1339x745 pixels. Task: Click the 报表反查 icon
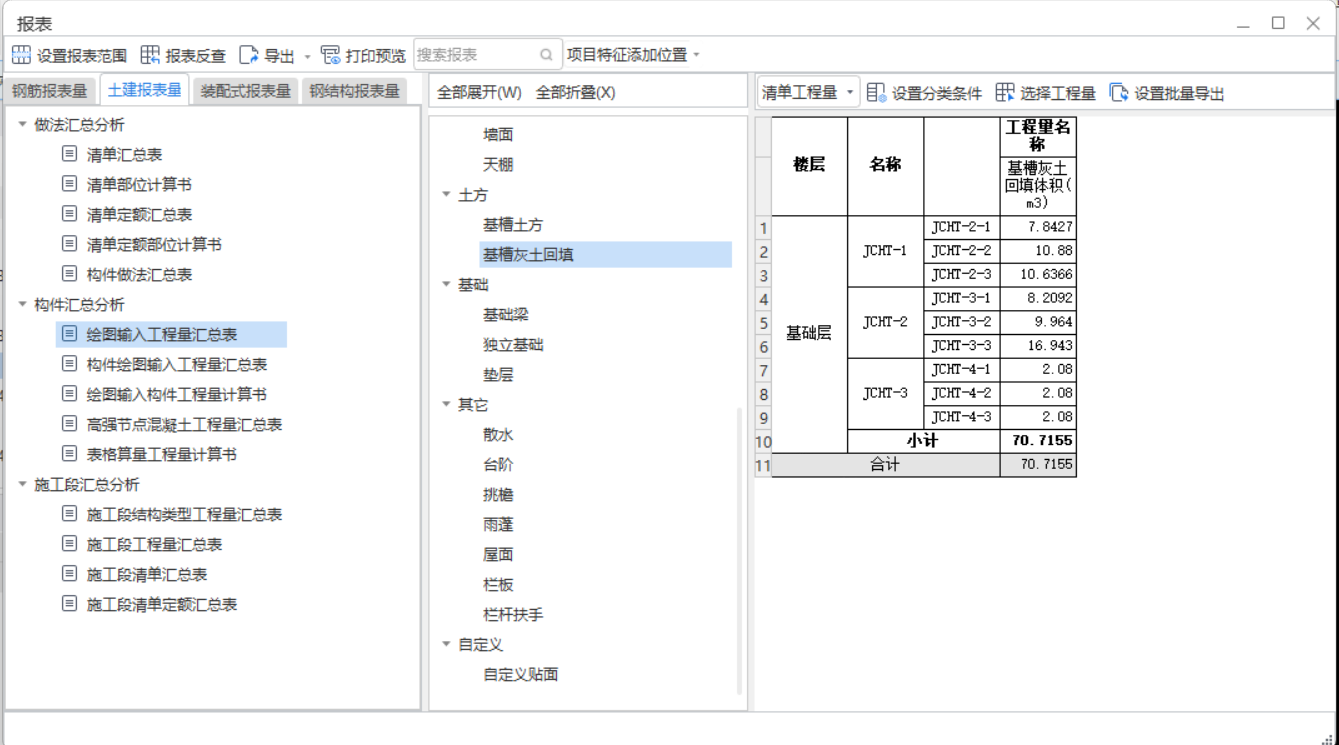pos(150,55)
